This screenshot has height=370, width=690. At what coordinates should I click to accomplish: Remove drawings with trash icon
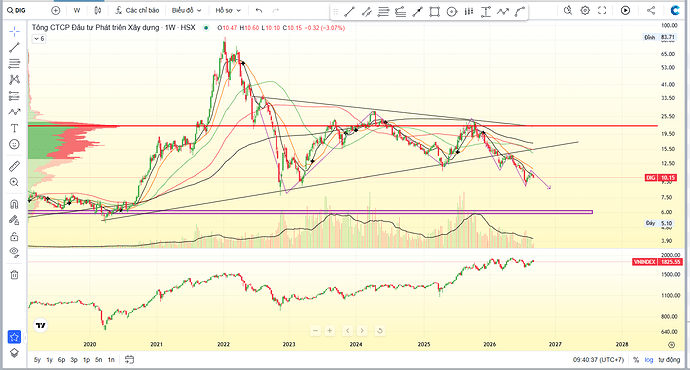(x=15, y=275)
